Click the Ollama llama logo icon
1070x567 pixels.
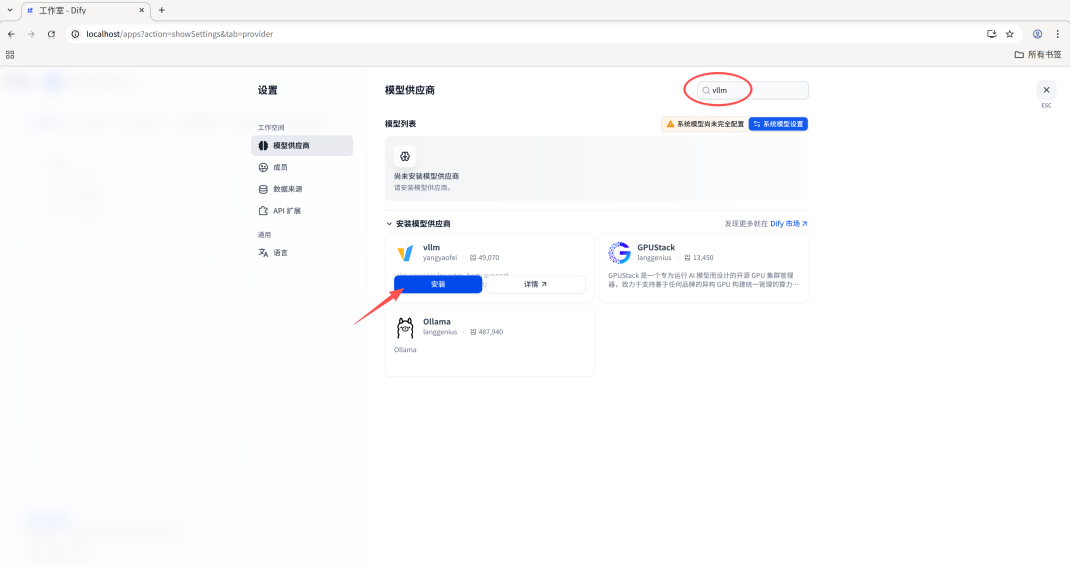[405, 328]
